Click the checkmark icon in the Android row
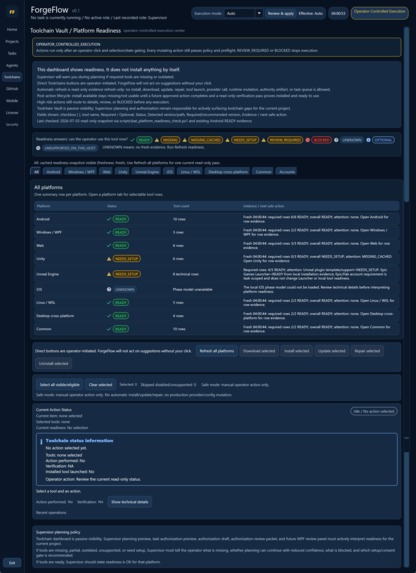This screenshot has width=416, height=573. coord(109,219)
